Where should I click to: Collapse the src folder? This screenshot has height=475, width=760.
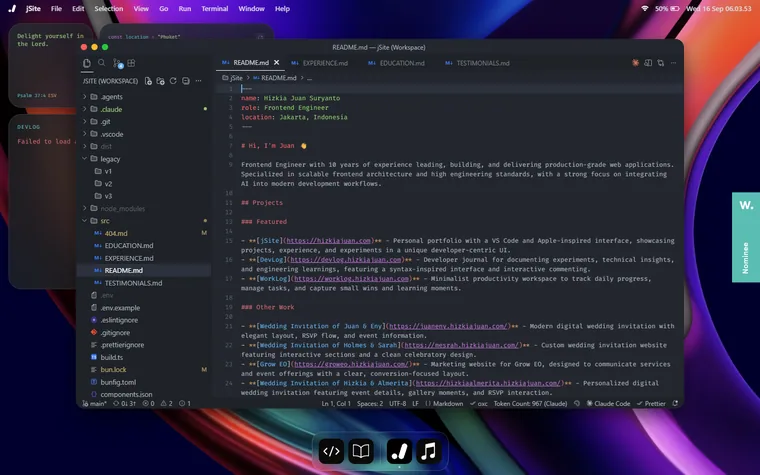(x=143, y=221)
